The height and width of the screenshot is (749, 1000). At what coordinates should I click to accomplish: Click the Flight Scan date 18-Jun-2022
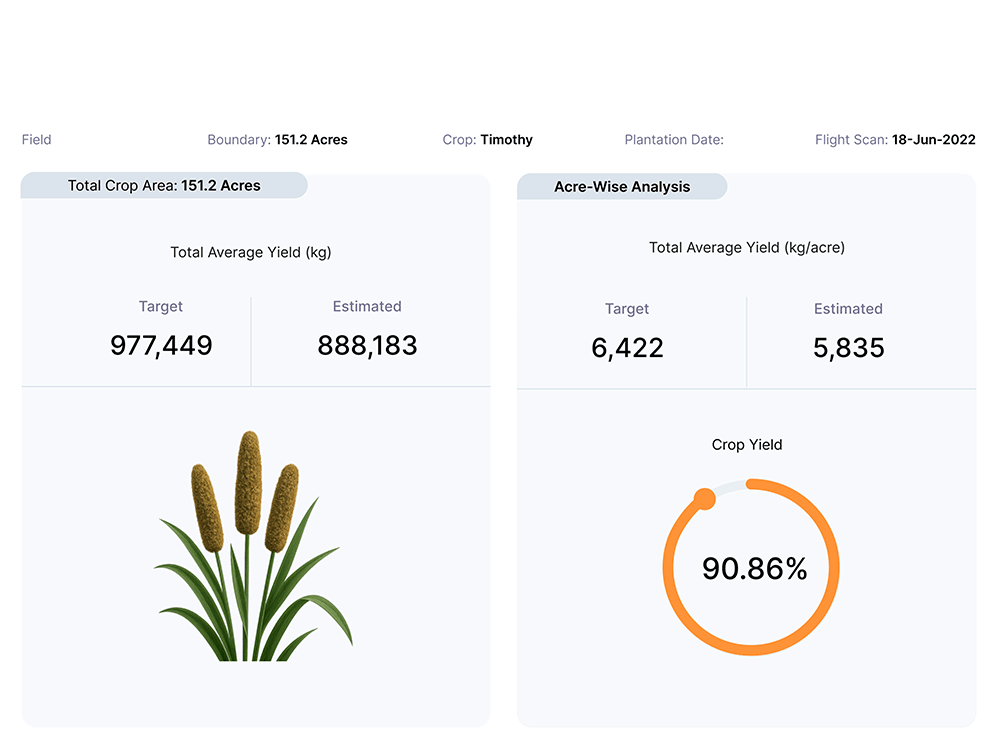coord(933,140)
